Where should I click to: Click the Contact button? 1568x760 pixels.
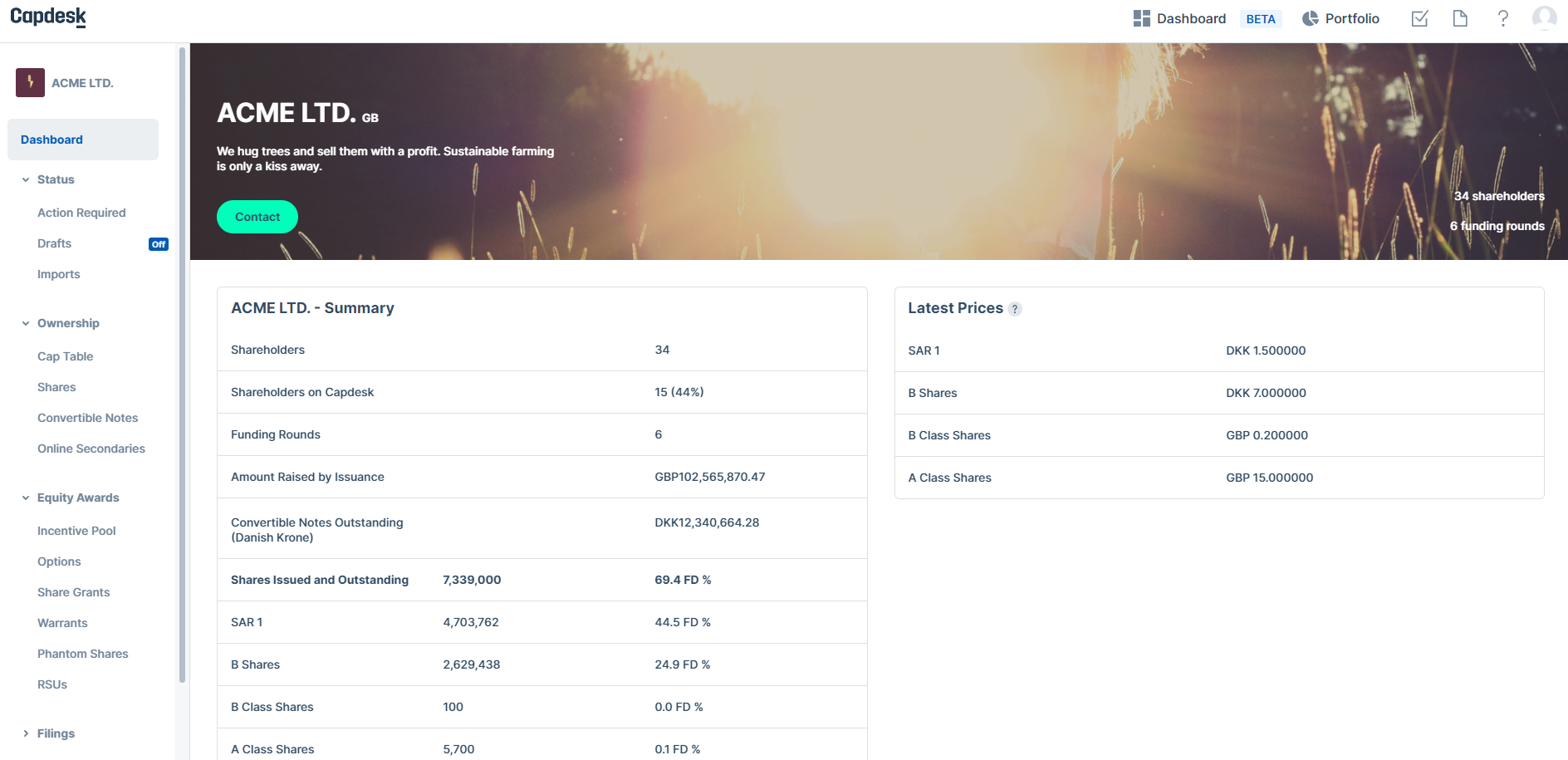(257, 217)
